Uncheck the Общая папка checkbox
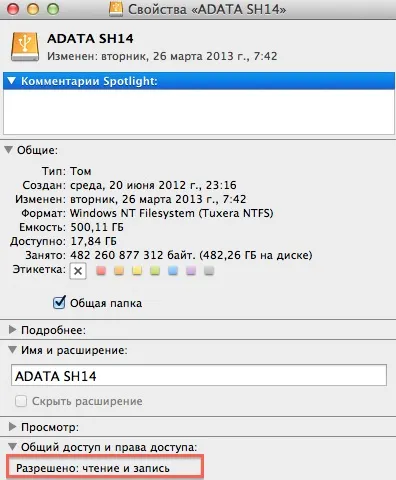 click(59, 302)
